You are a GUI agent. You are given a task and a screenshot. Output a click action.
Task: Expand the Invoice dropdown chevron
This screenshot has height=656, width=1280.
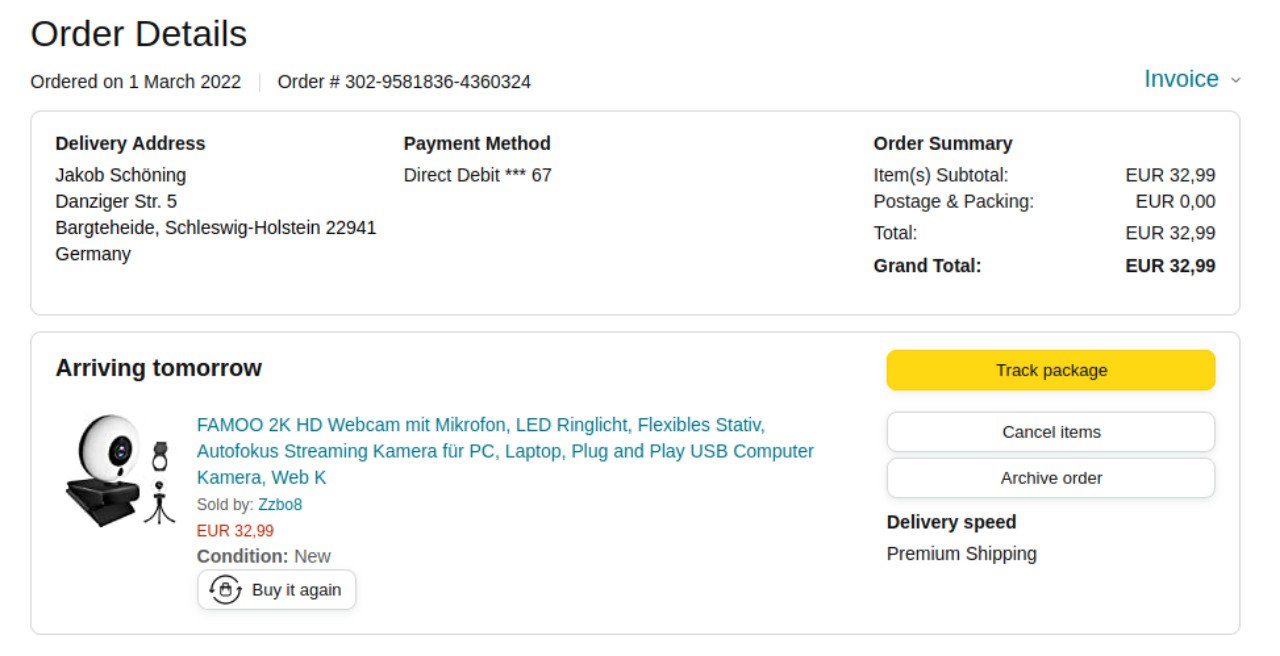click(1235, 80)
